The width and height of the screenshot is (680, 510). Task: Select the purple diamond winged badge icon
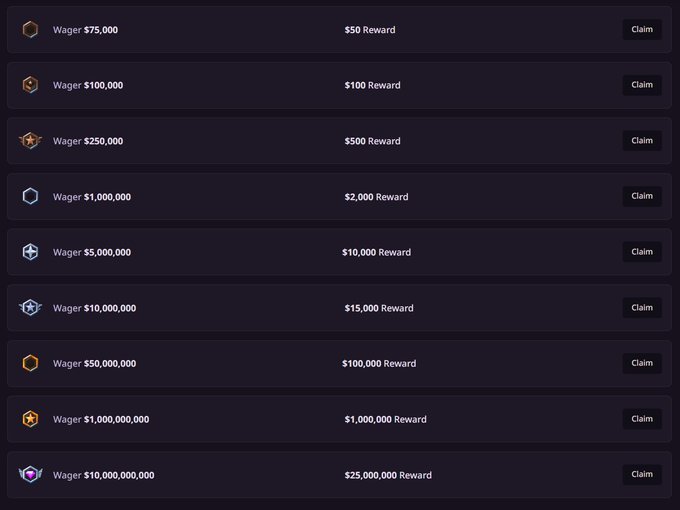30,474
